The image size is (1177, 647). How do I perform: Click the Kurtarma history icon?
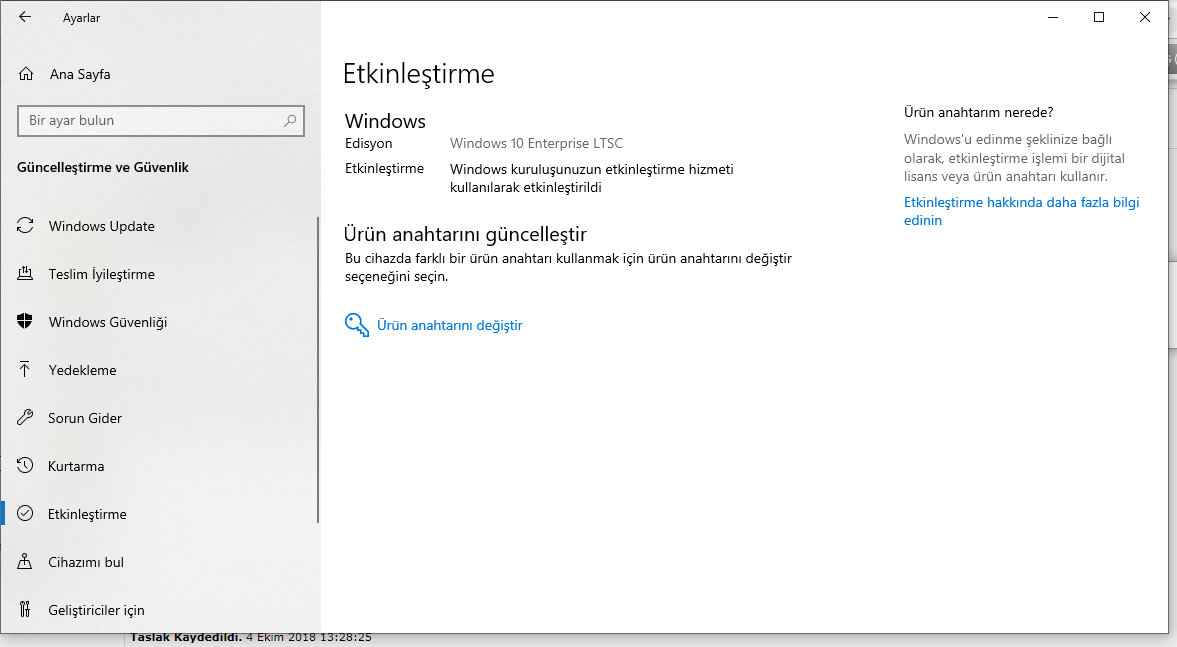click(25, 465)
